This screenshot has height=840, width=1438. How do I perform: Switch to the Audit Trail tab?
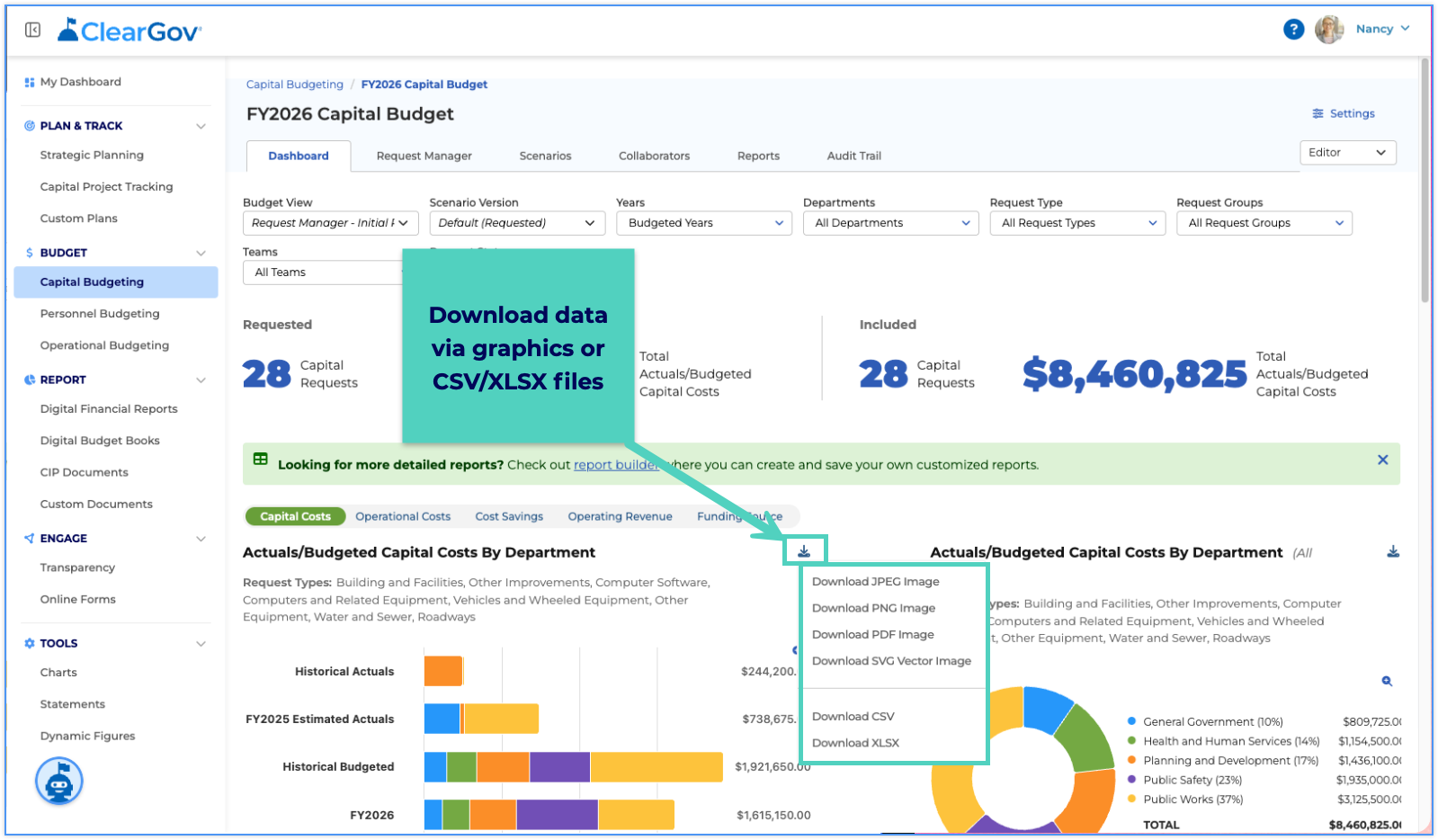853,156
